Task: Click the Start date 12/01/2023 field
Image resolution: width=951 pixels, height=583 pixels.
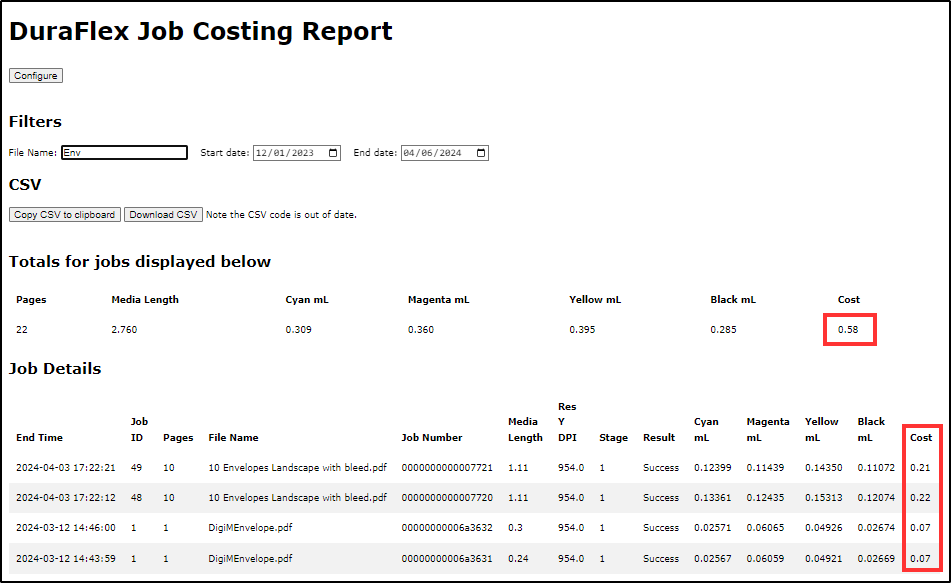Action: [297, 153]
